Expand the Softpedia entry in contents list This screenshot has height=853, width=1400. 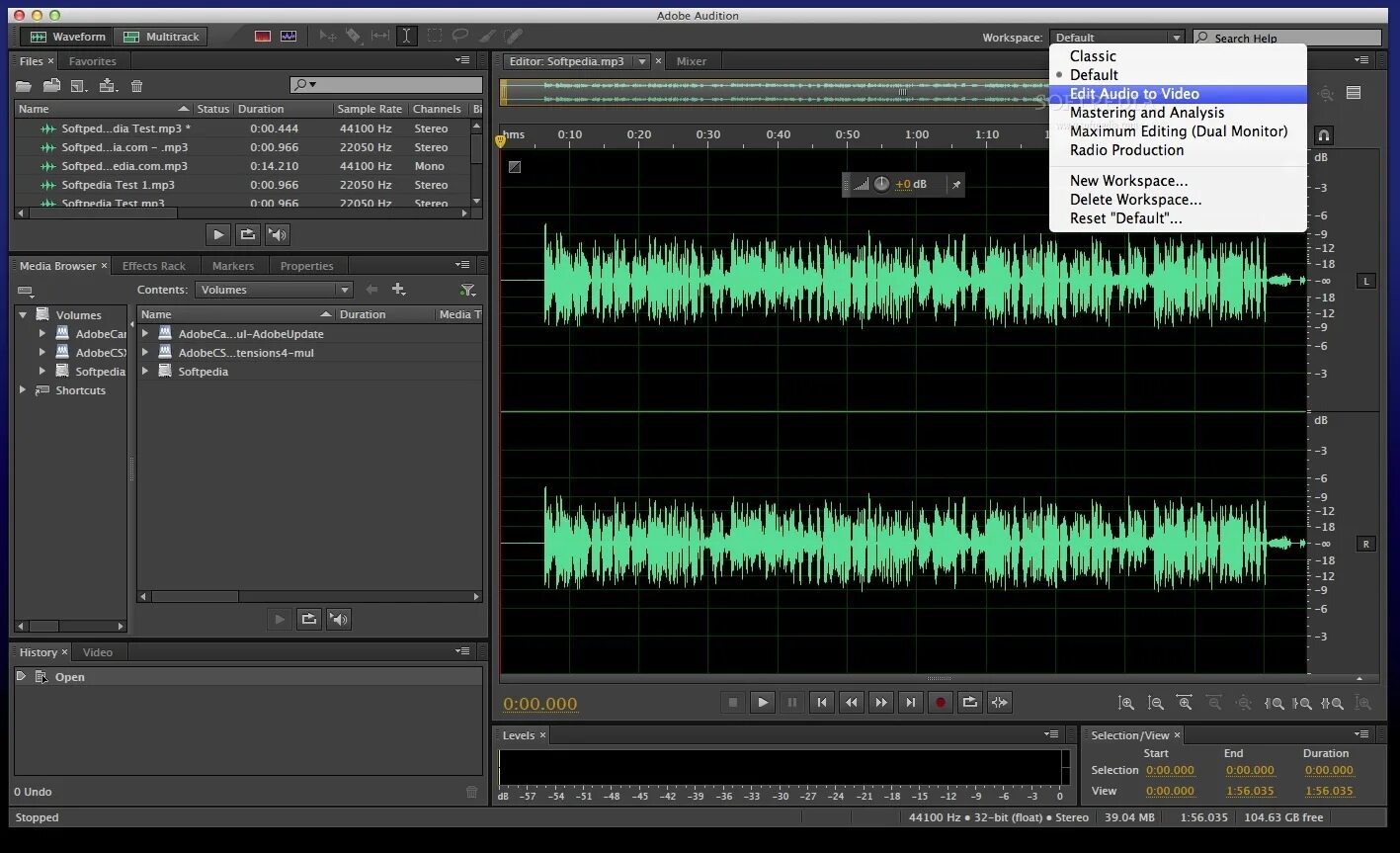click(145, 372)
